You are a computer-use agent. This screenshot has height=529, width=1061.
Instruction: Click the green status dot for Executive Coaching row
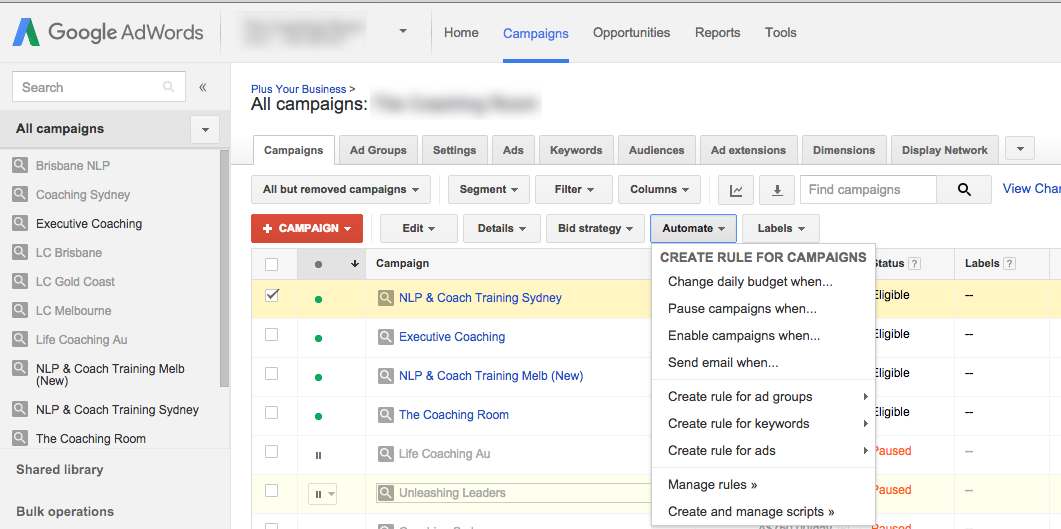pyautogui.click(x=318, y=338)
